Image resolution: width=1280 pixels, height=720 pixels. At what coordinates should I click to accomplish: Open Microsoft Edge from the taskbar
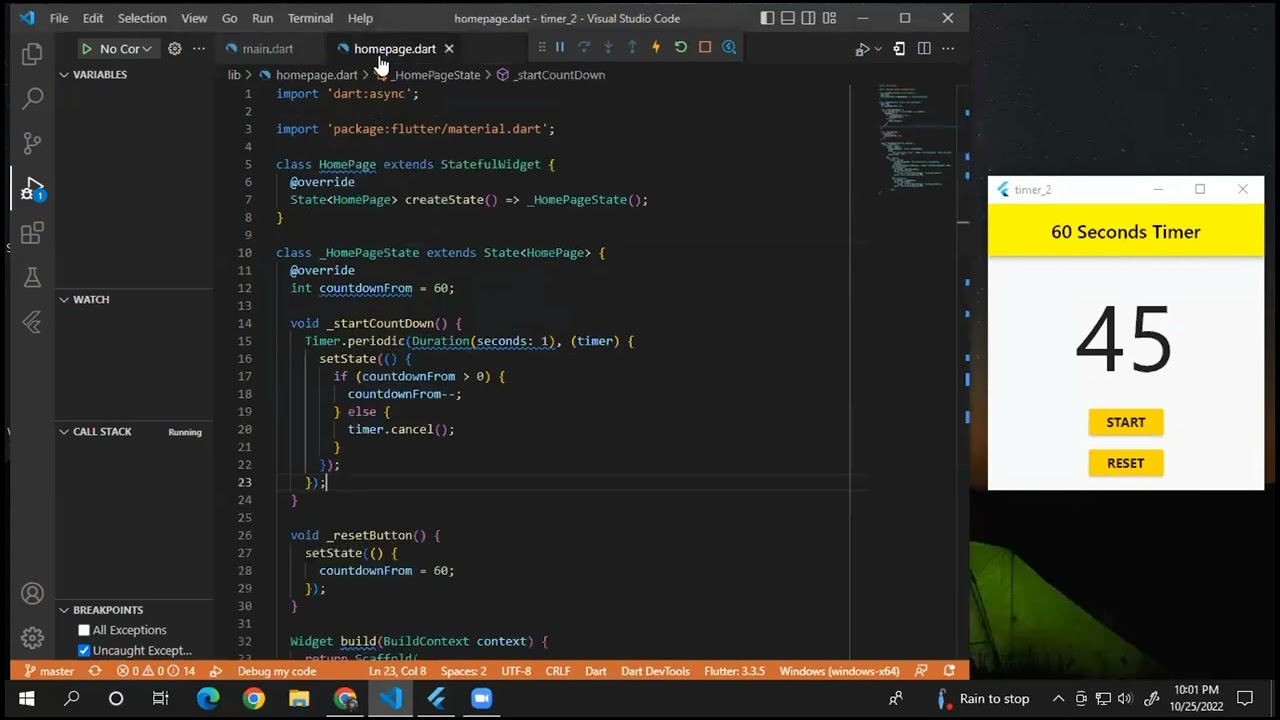click(208, 699)
